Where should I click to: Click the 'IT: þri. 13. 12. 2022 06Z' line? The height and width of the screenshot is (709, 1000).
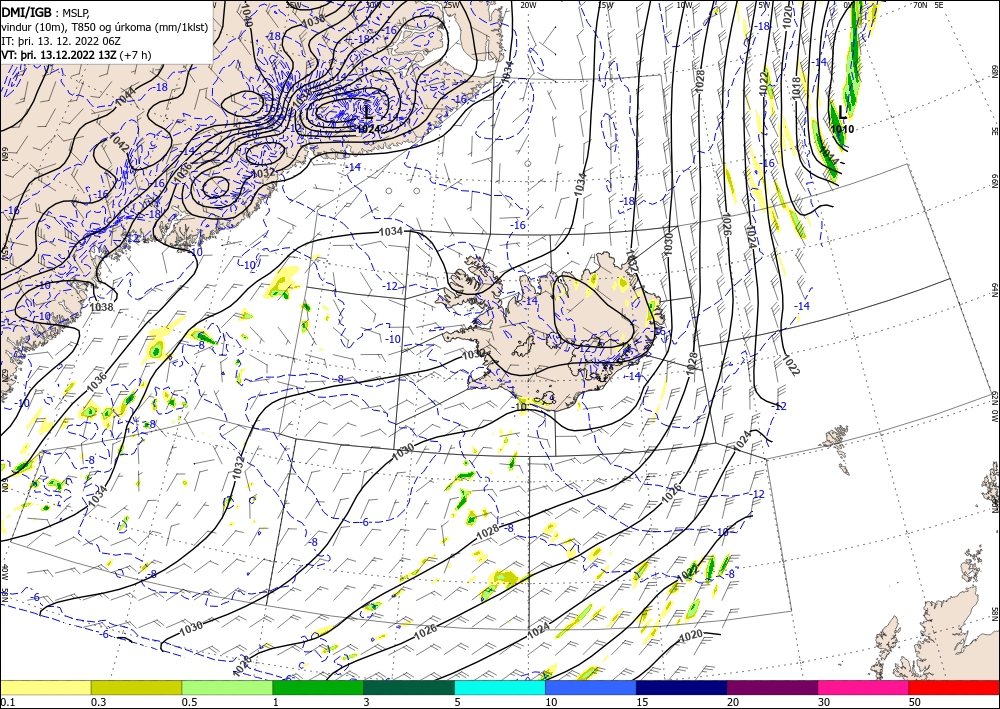(61, 41)
